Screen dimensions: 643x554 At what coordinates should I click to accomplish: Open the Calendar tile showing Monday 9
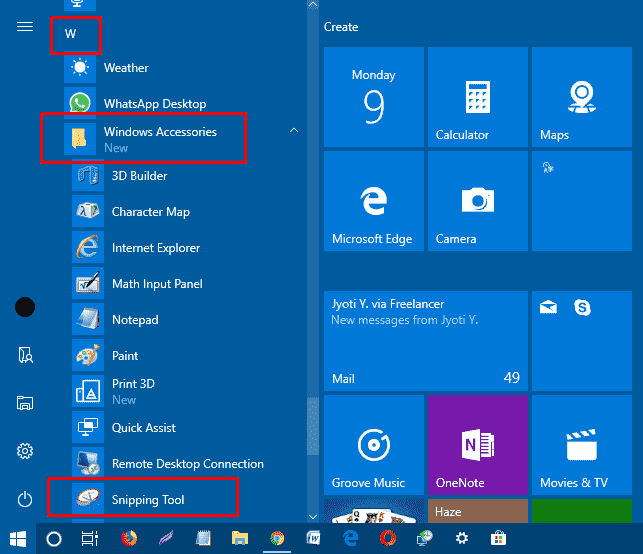click(x=374, y=97)
